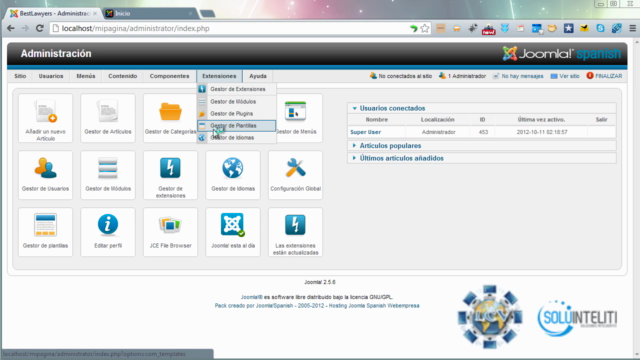Image resolution: width=640 pixels, height=360 pixels.
Task: Select Gestor de Plantillas in dropdown
Action: click(237, 126)
